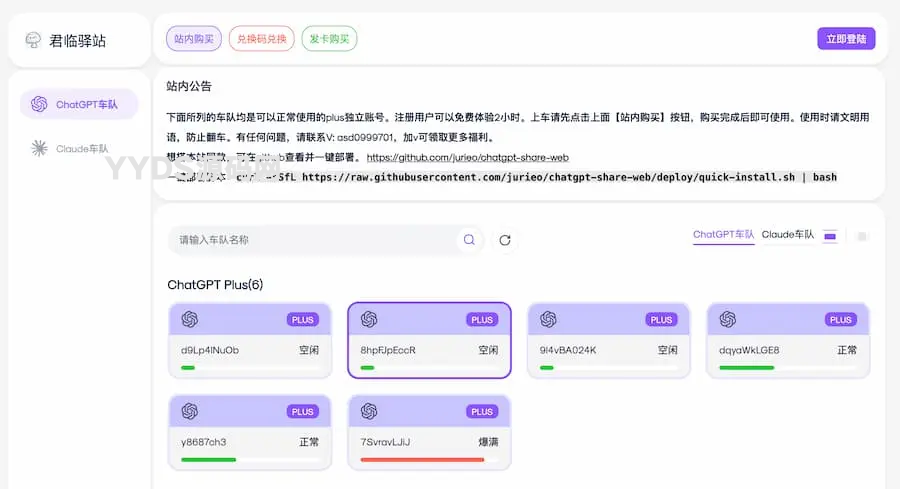Switch to the ChatGPT车队 tab above the cards
Image resolution: width=900 pixels, height=489 pixels.
tap(723, 235)
